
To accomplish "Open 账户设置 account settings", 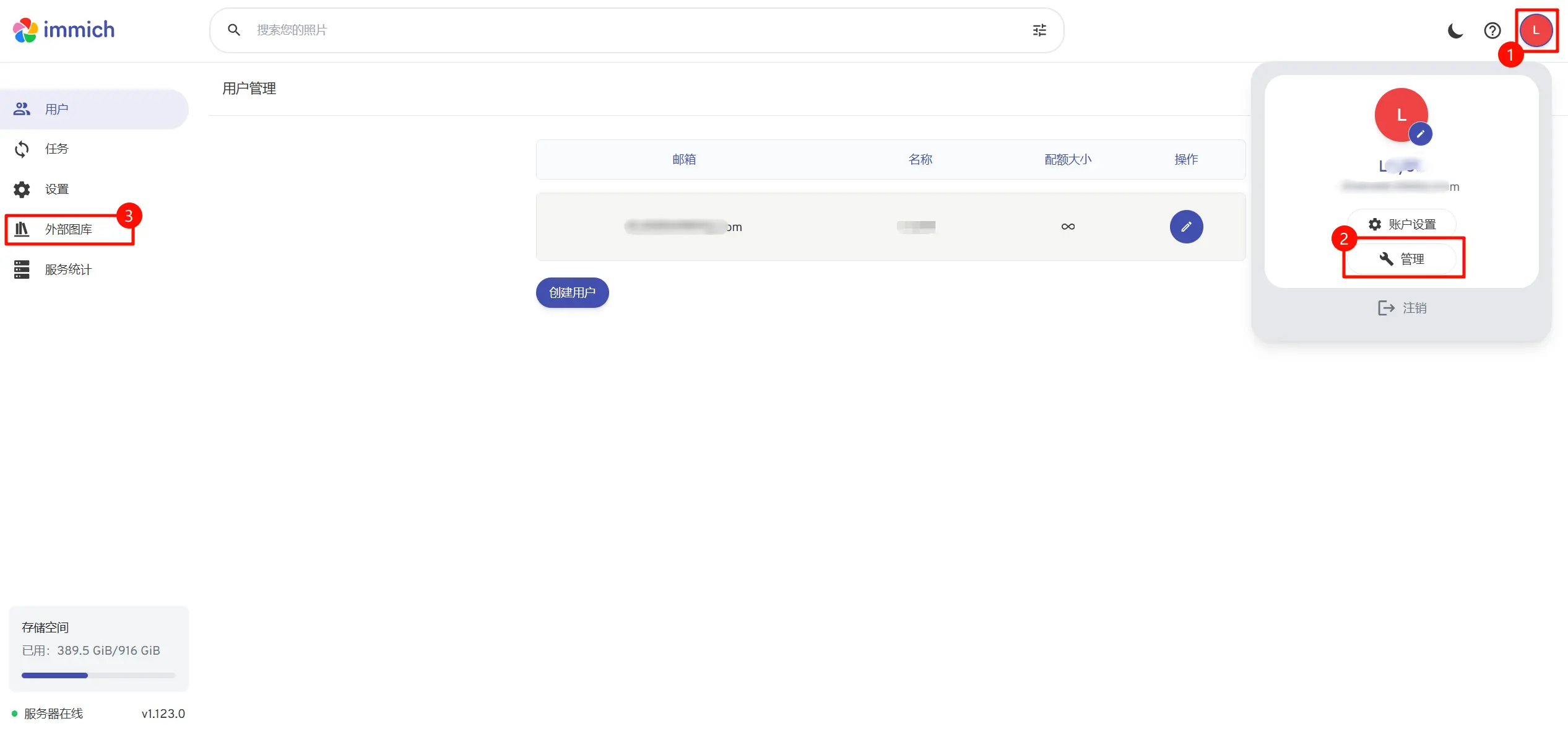I will pos(1402,224).
